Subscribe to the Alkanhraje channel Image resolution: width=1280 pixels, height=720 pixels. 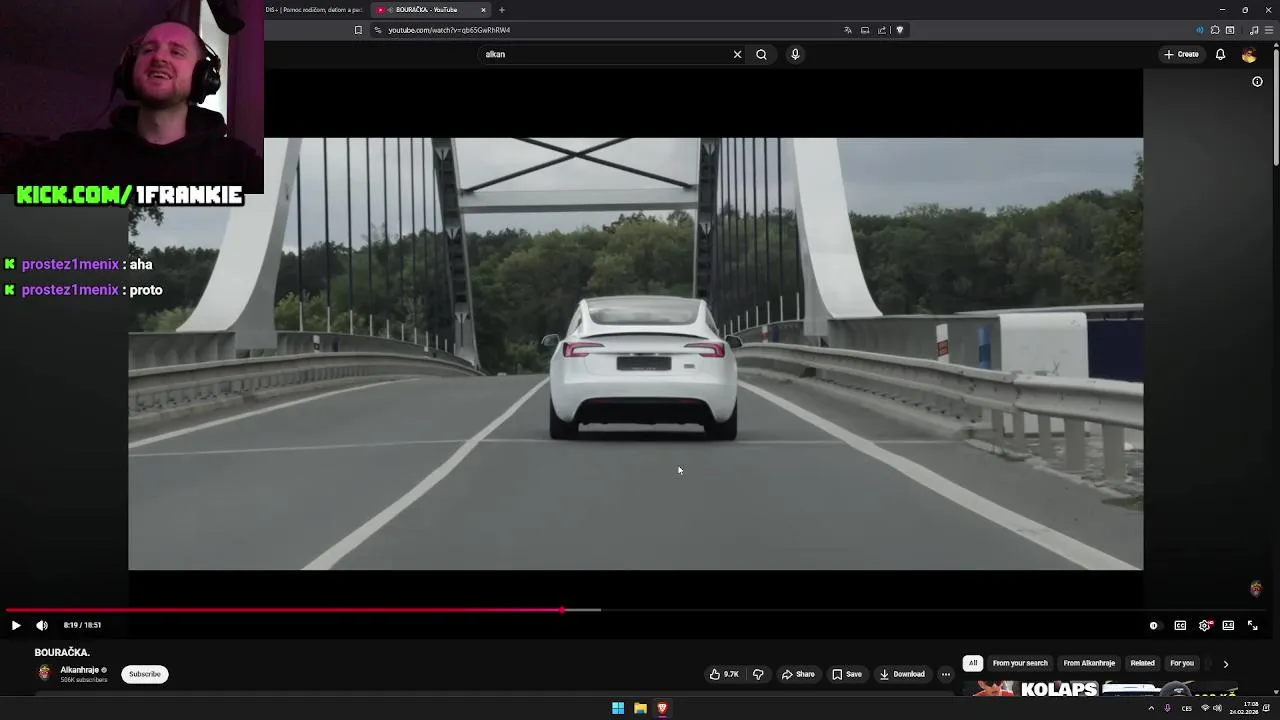click(144, 674)
